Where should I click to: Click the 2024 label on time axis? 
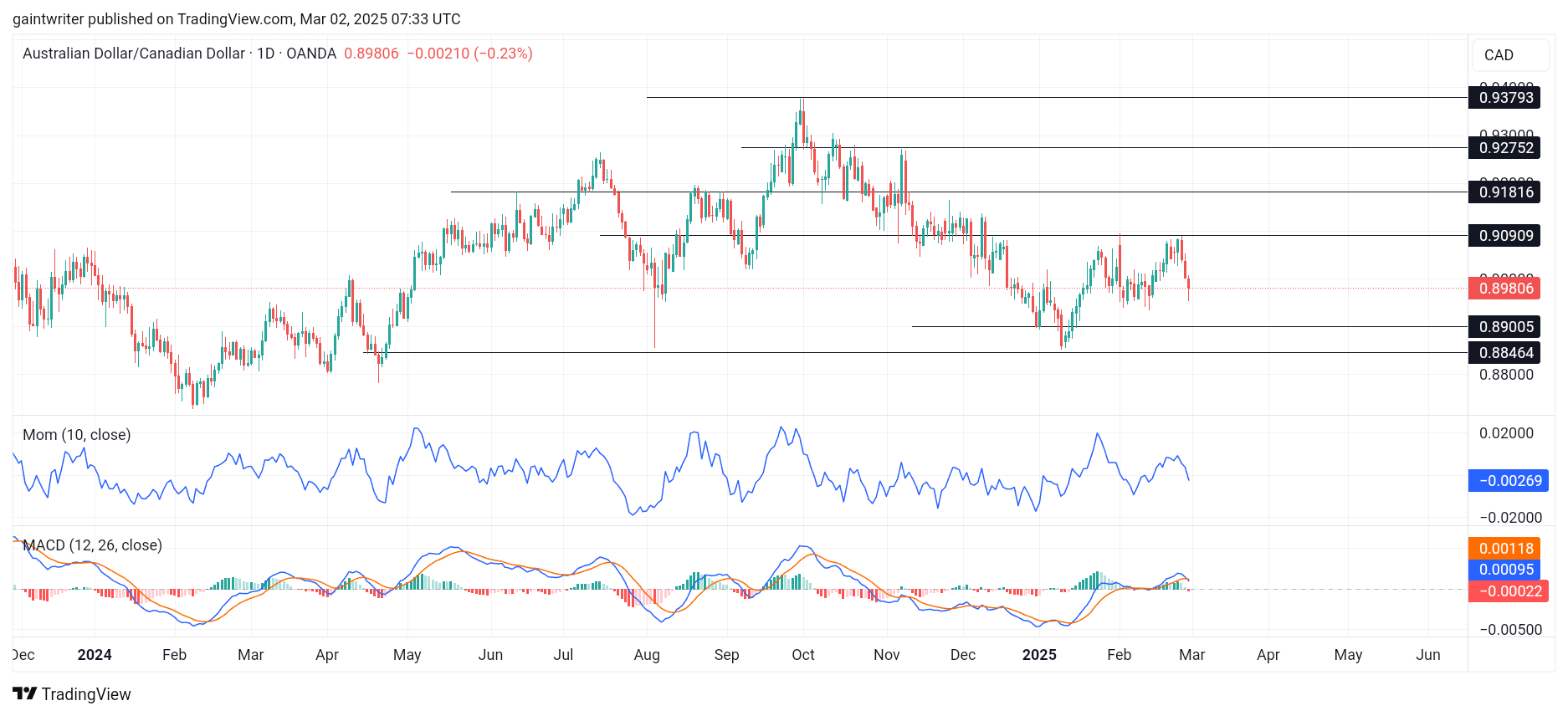pos(95,655)
